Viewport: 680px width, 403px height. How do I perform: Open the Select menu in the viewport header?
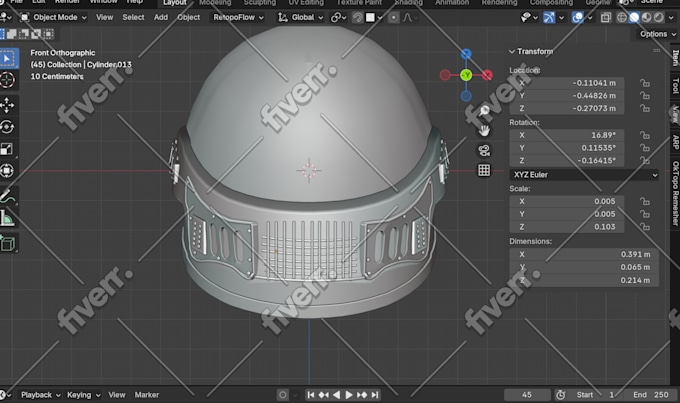(x=133, y=17)
